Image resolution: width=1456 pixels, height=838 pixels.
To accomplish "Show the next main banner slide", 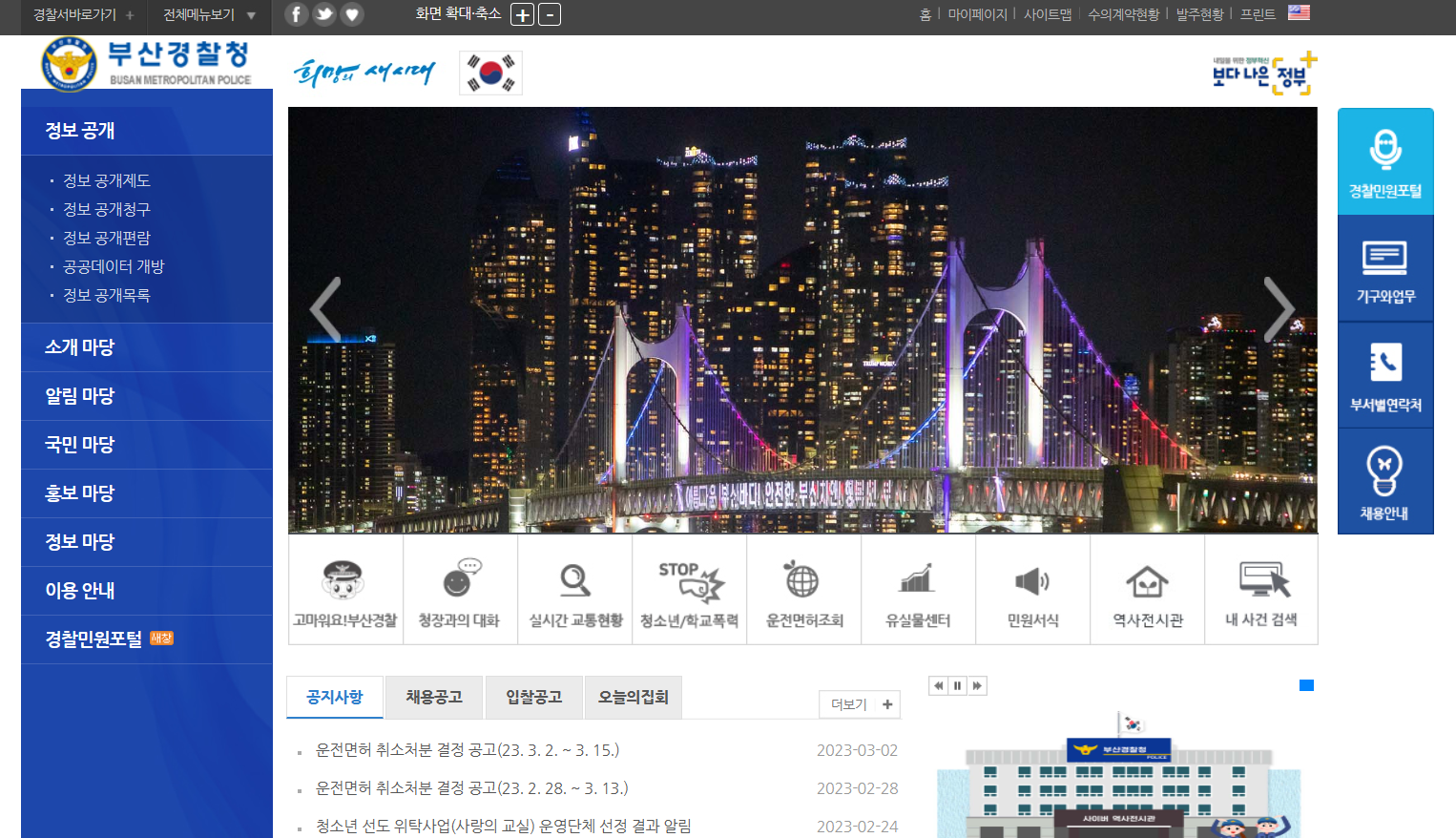I will pyautogui.click(x=1279, y=309).
